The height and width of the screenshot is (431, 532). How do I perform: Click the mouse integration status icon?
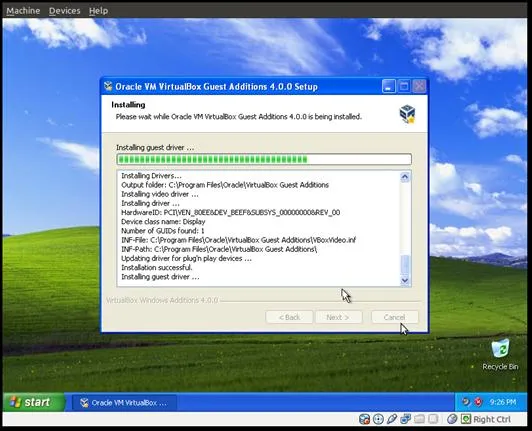[x=452, y=419]
